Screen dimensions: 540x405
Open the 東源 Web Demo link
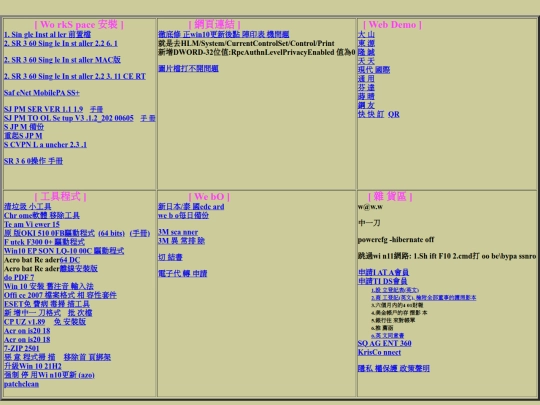point(366,43)
